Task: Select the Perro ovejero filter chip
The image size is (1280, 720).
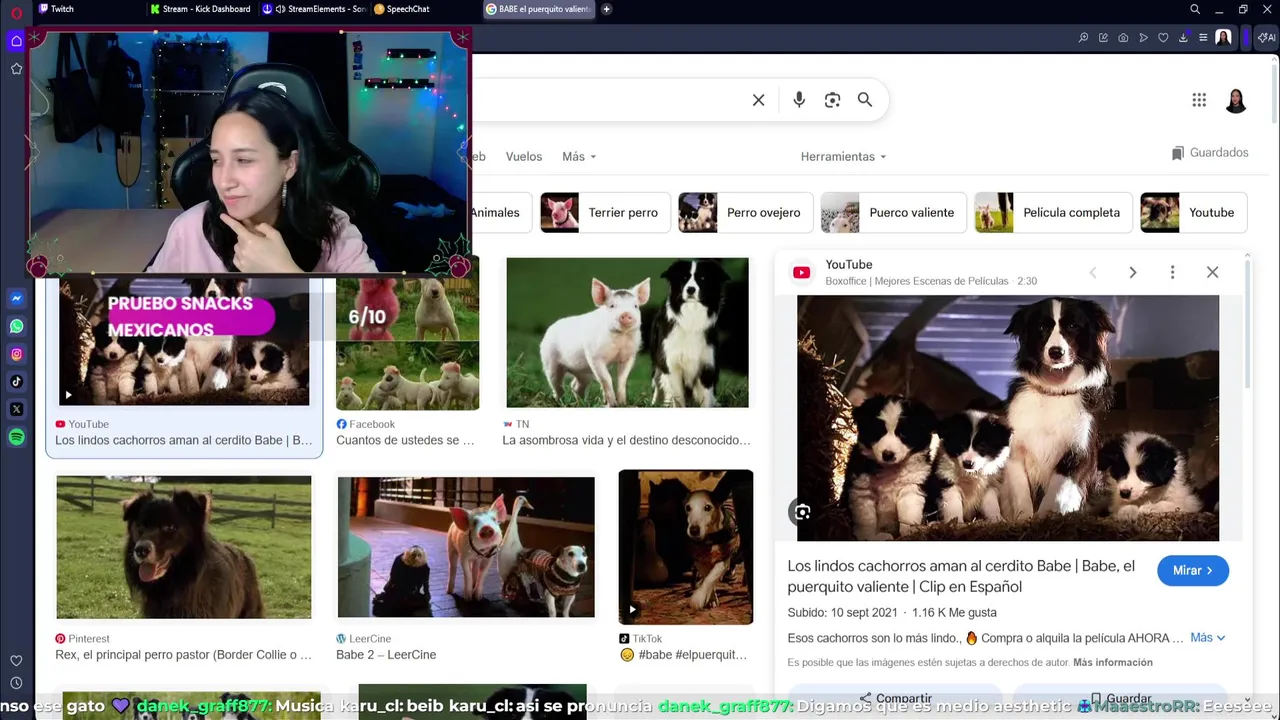Action: tap(745, 213)
